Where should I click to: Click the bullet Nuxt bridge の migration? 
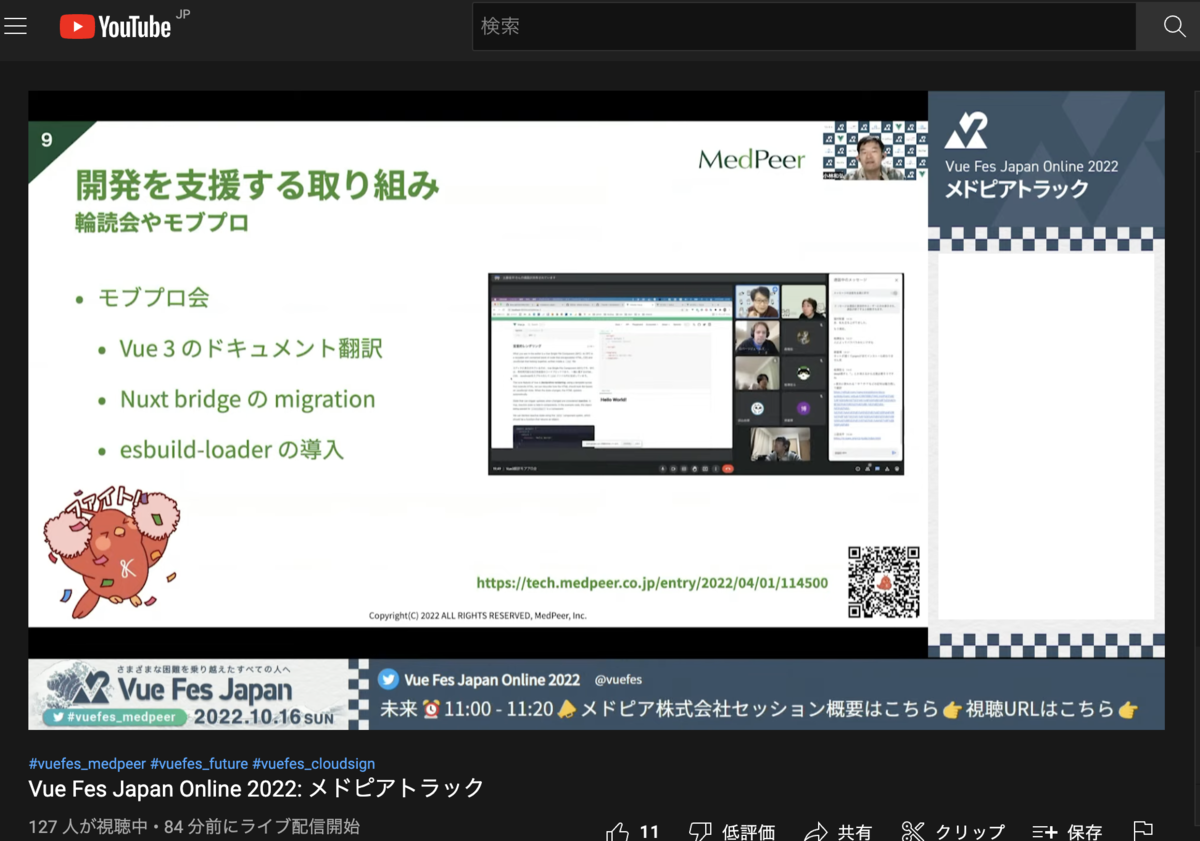coord(247,399)
